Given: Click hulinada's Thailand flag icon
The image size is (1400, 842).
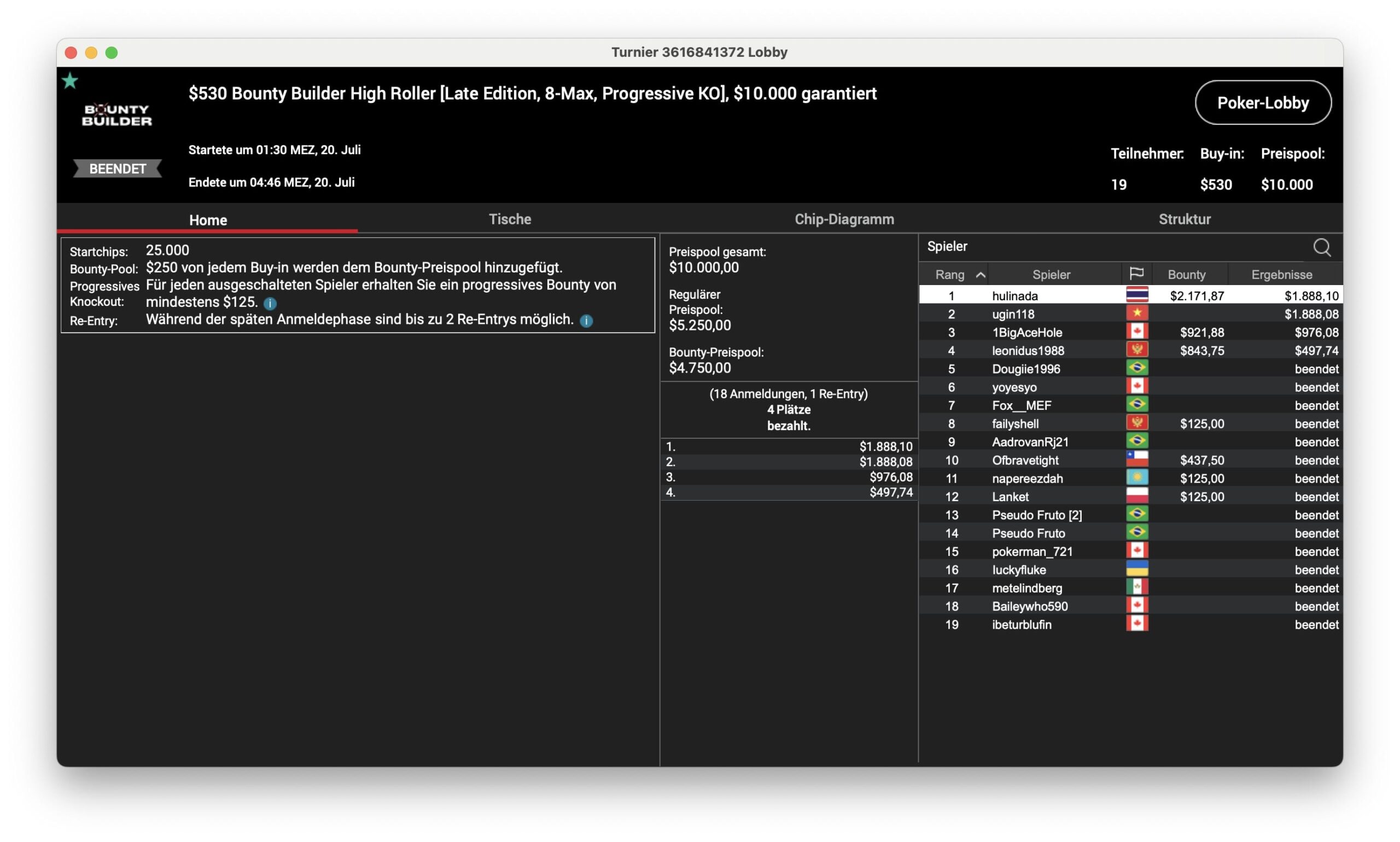Looking at the screenshot, I should [1136, 295].
